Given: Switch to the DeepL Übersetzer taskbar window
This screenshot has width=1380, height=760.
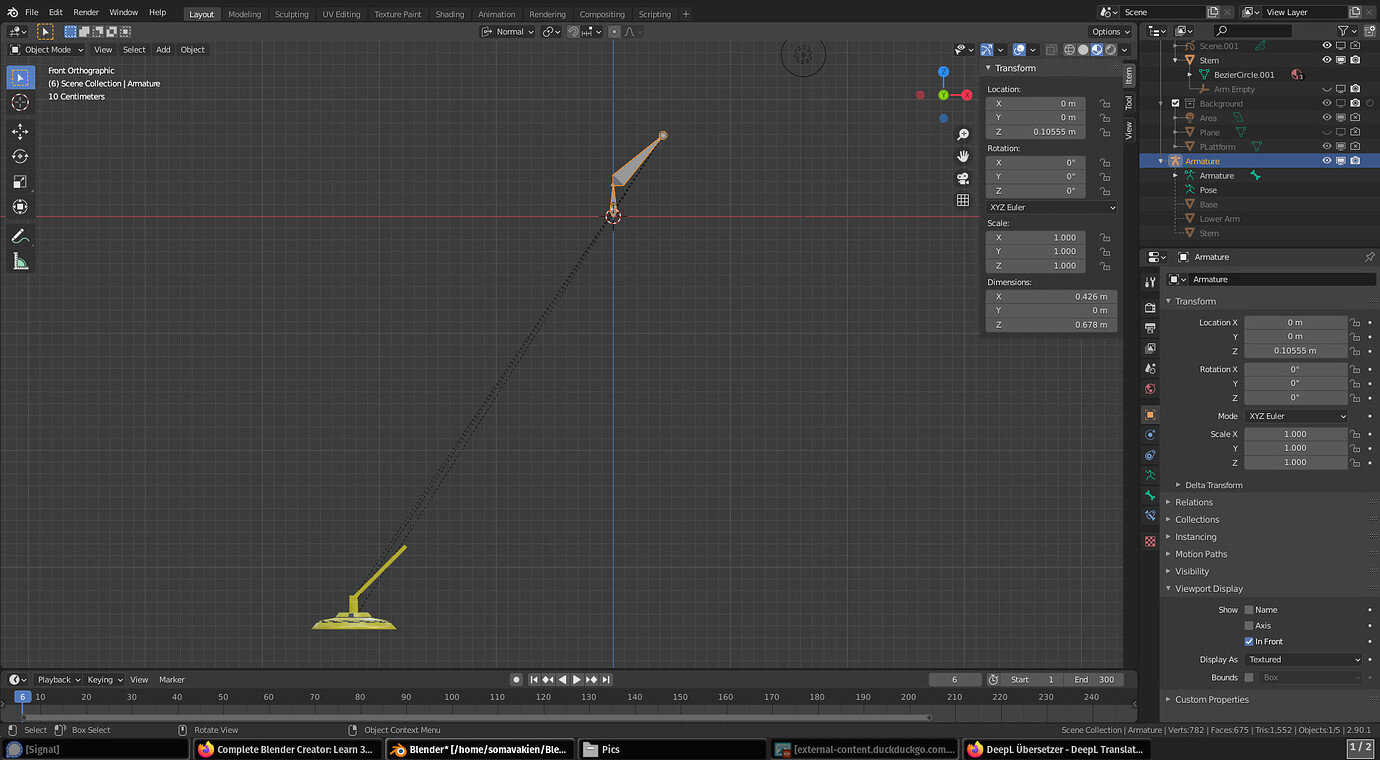Looking at the screenshot, I should pos(1056,748).
